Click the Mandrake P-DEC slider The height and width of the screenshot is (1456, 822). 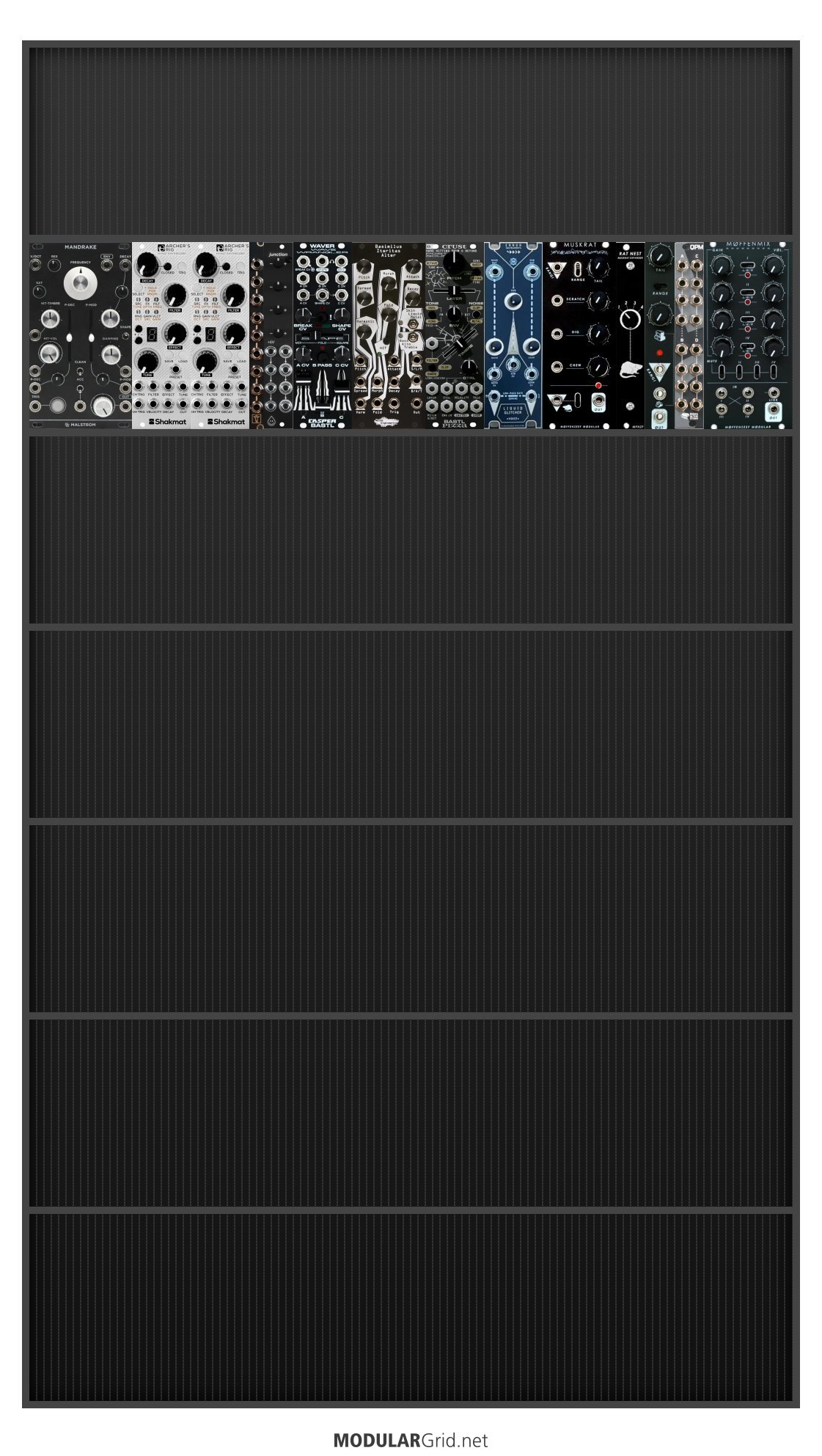pos(70,335)
